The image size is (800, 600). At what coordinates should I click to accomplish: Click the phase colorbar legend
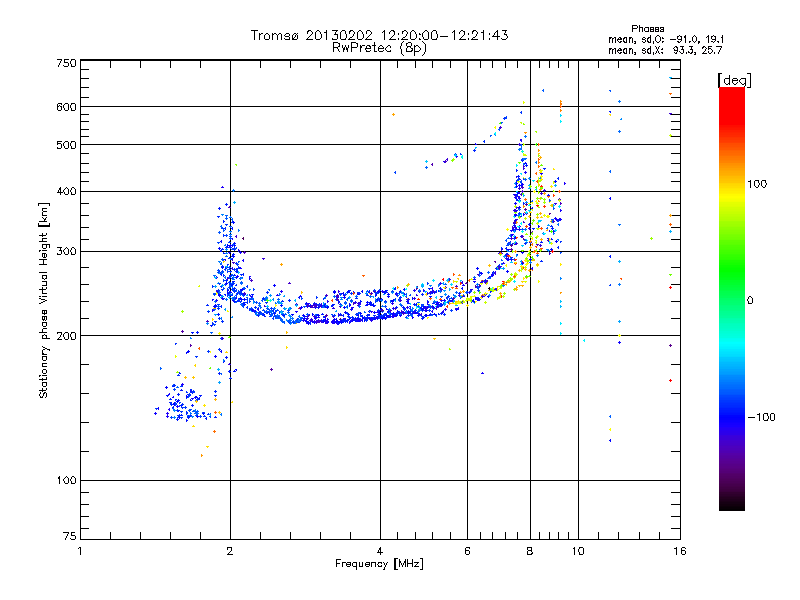(732, 298)
